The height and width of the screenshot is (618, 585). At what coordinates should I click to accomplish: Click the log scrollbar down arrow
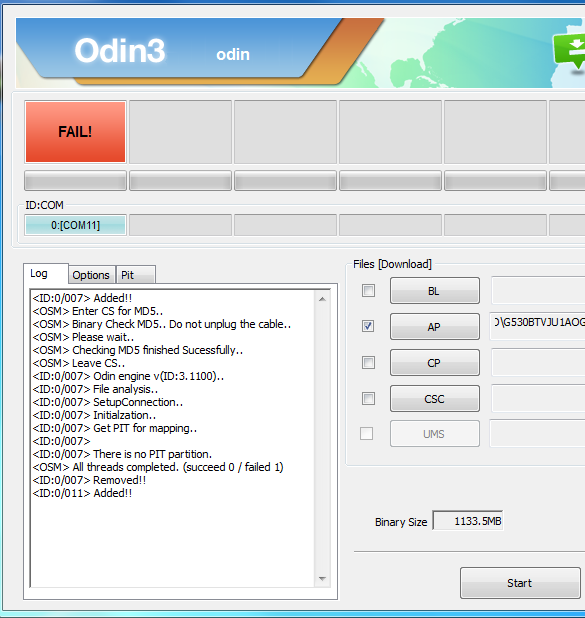pyautogui.click(x=322, y=579)
